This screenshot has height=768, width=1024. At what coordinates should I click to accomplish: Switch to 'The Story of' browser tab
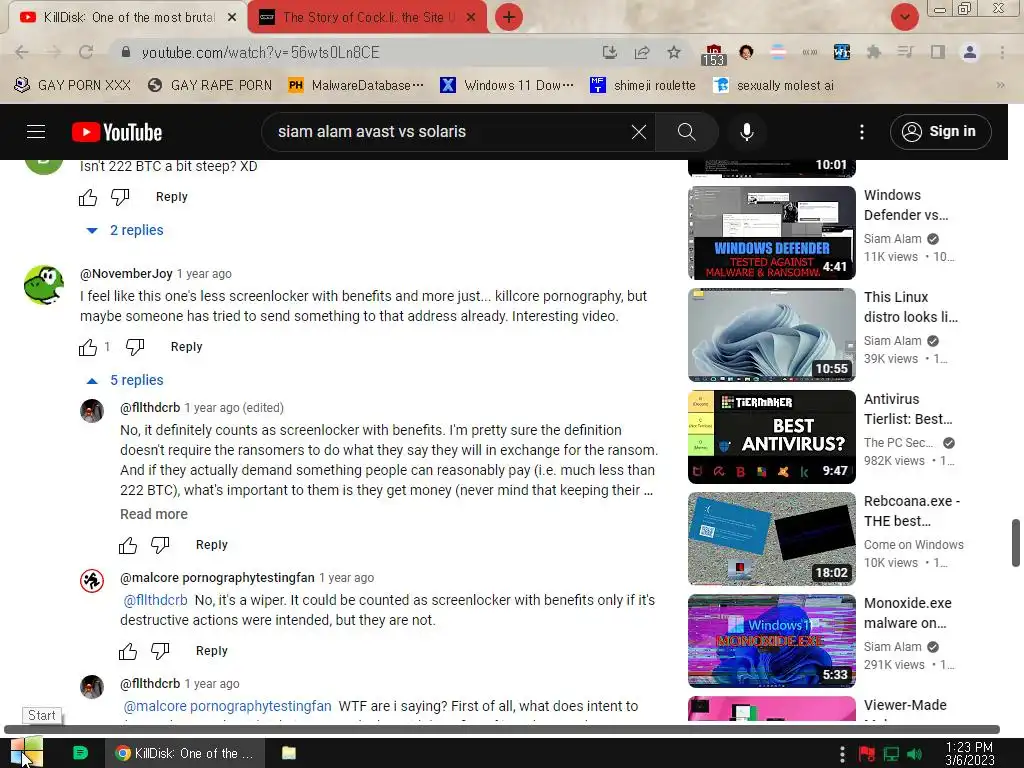pyautogui.click(x=368, y=18)
